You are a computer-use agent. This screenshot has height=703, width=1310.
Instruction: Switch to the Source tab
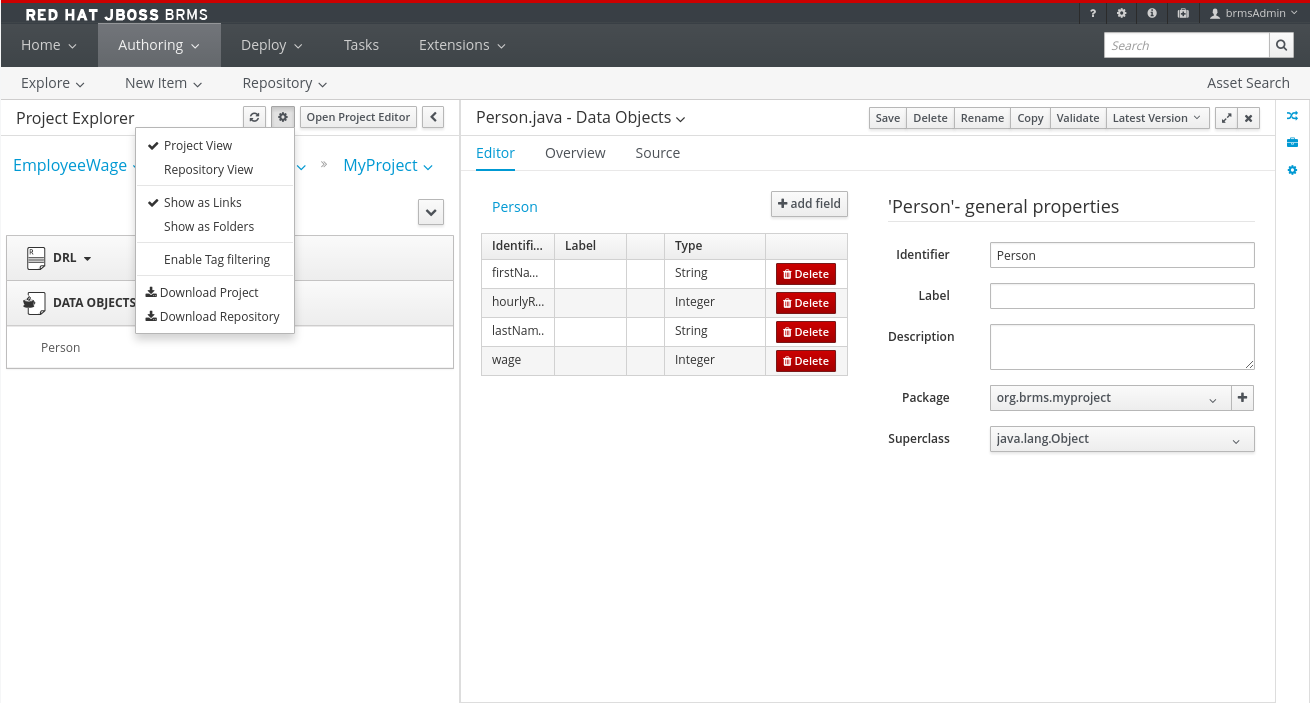(657, 153)
